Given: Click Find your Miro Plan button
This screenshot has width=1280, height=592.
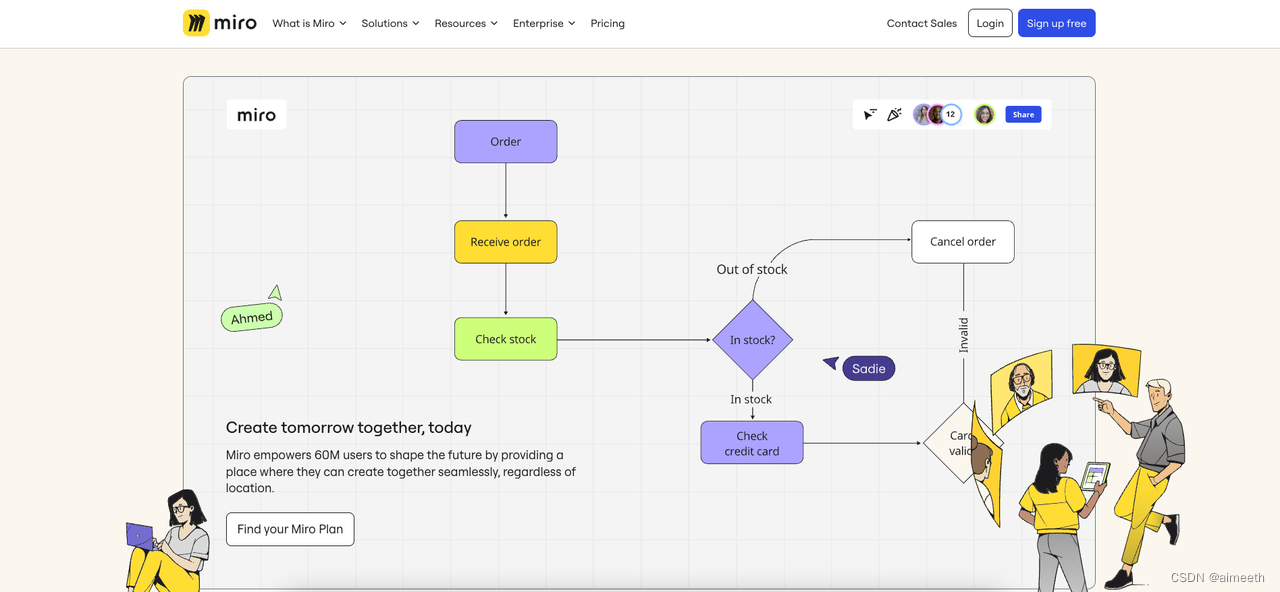Looking at the screenshot, I should click(x=290, y=529).
